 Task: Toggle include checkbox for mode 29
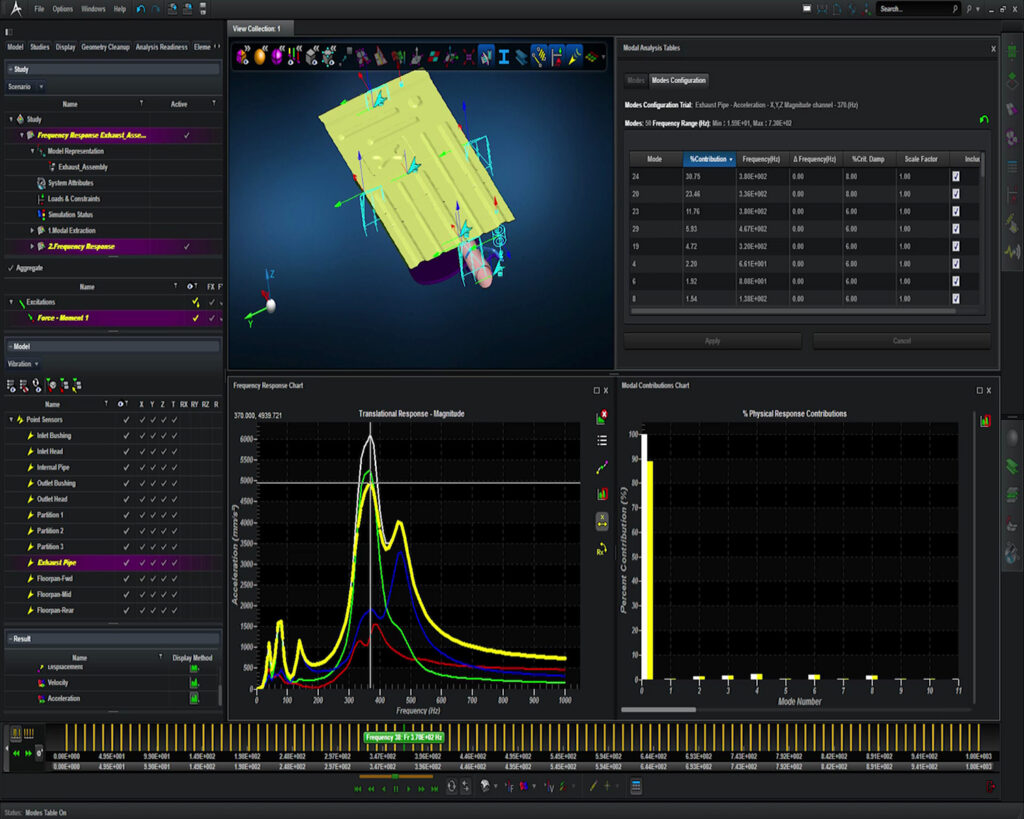pos(956,229)
